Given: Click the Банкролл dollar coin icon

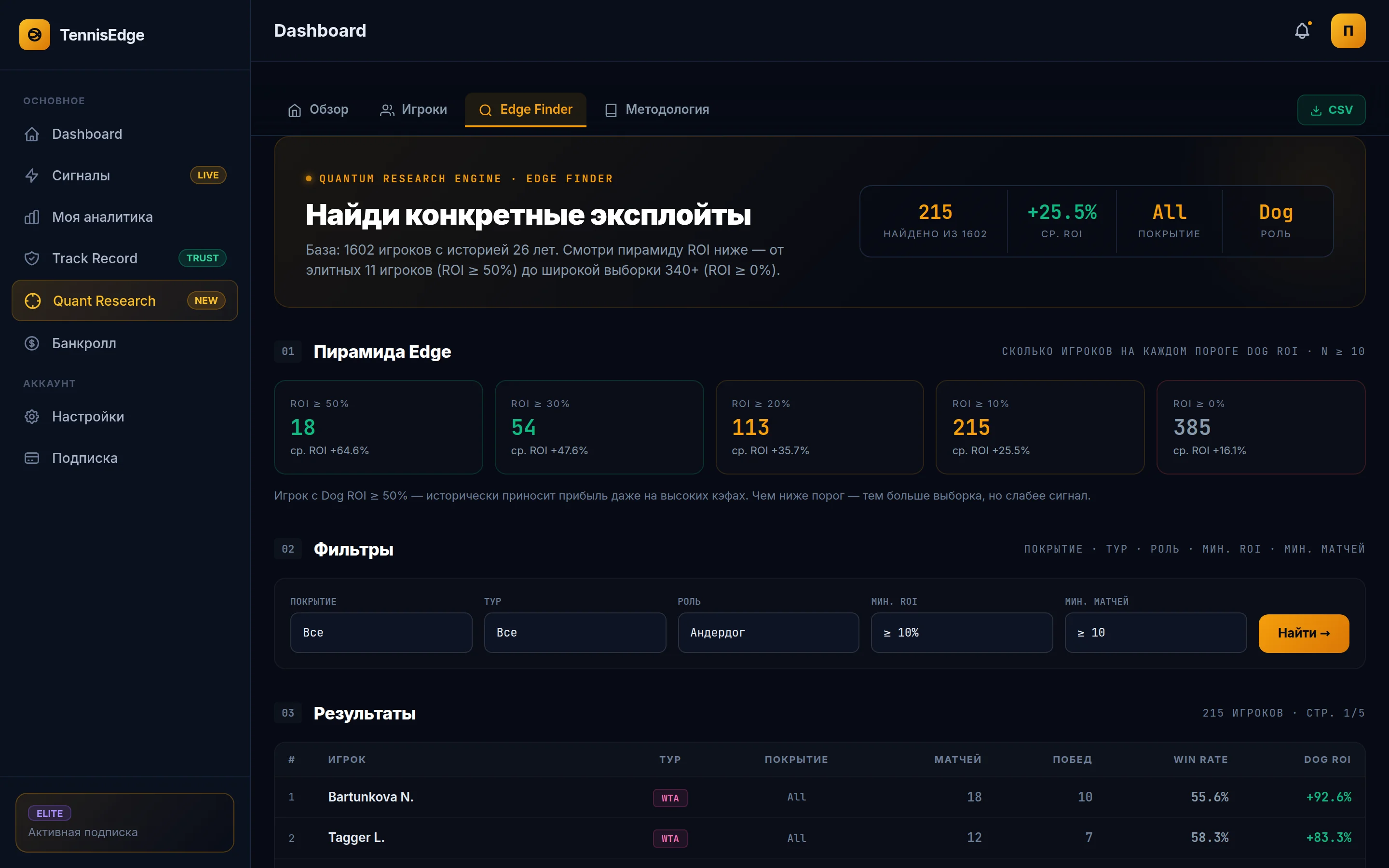Looking at the screenshot, I should coord(32,343).
